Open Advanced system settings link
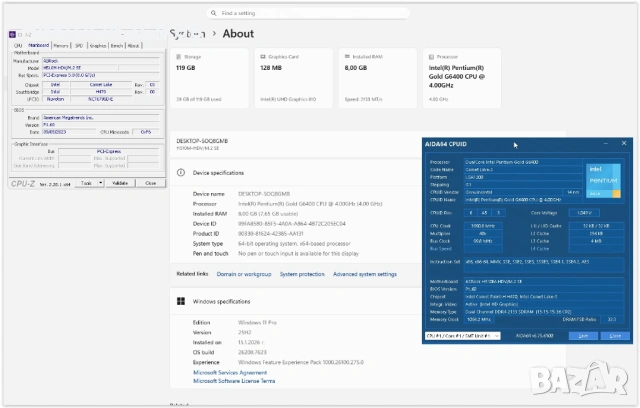This screenshot has width=640, height=408. [x=365, y=274]
